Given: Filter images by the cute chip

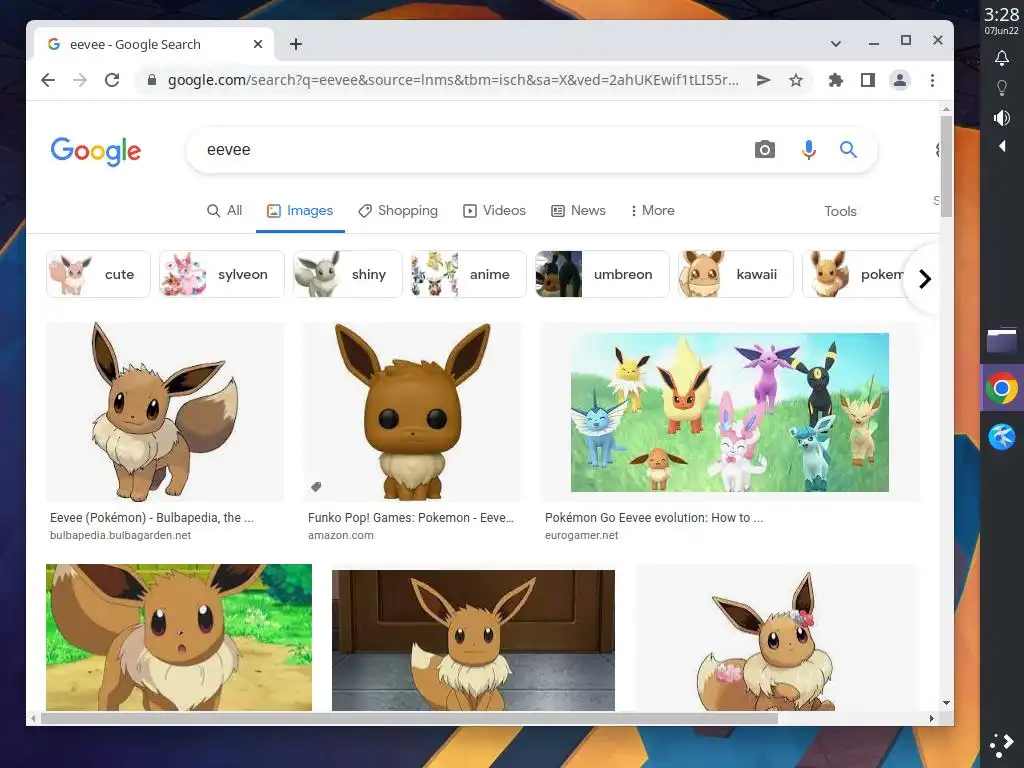Looking at the screenshot, I should (99, 274).
